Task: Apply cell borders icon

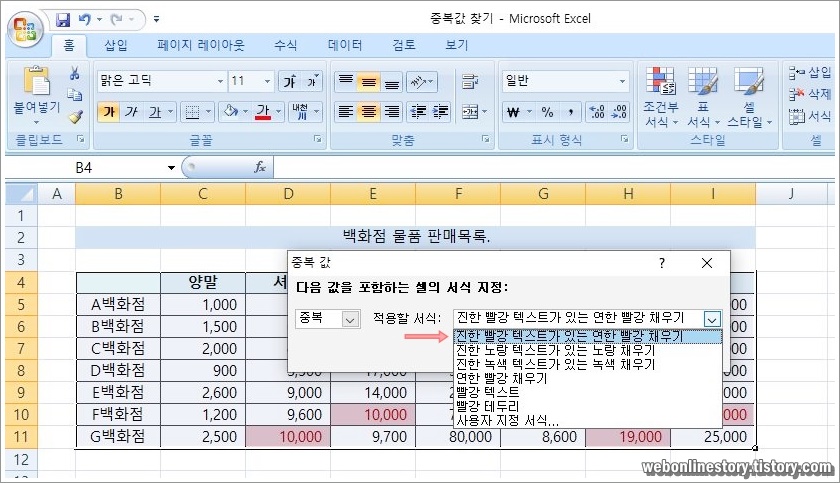Action: pyautogui.click(x=192, y=112)
